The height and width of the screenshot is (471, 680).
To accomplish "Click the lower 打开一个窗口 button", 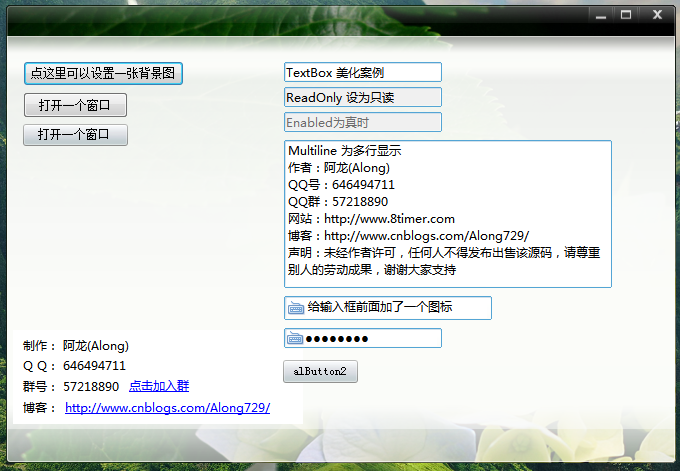I will click(x=75, y=135).
